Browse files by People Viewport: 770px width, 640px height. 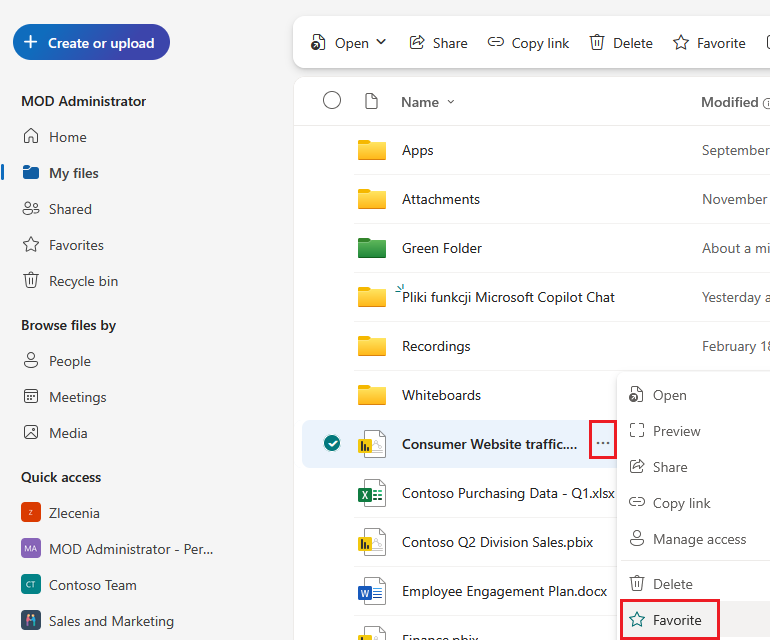point(57,361)
